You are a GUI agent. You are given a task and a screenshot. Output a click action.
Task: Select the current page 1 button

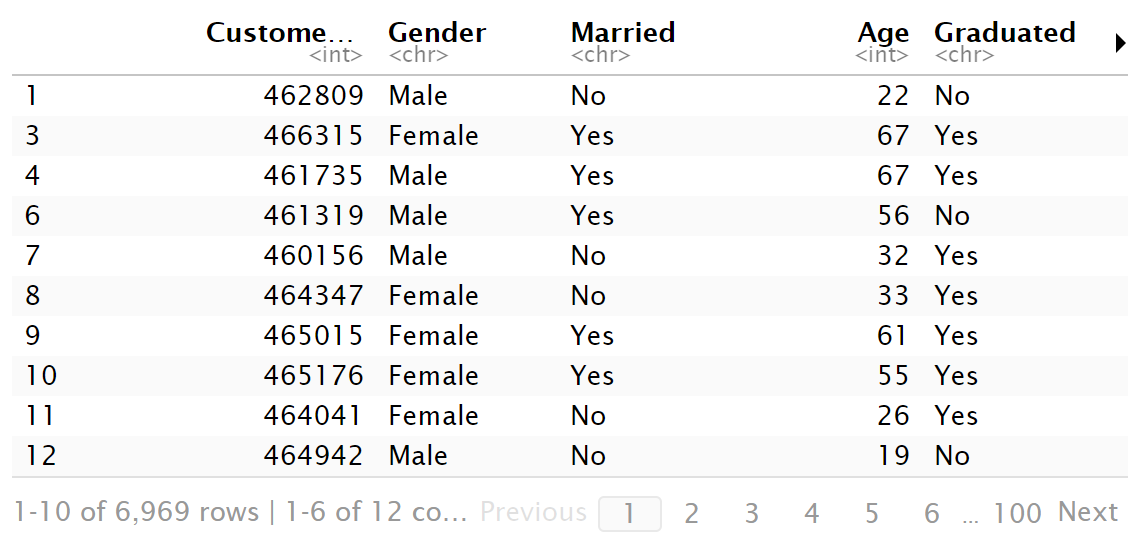coord(630,514)
